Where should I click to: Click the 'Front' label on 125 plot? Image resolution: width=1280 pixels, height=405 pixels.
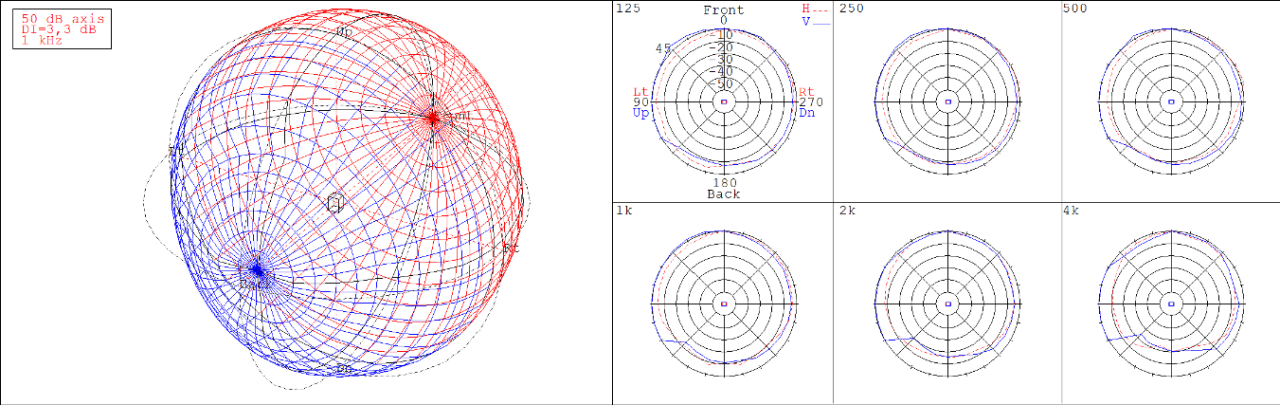724,9
